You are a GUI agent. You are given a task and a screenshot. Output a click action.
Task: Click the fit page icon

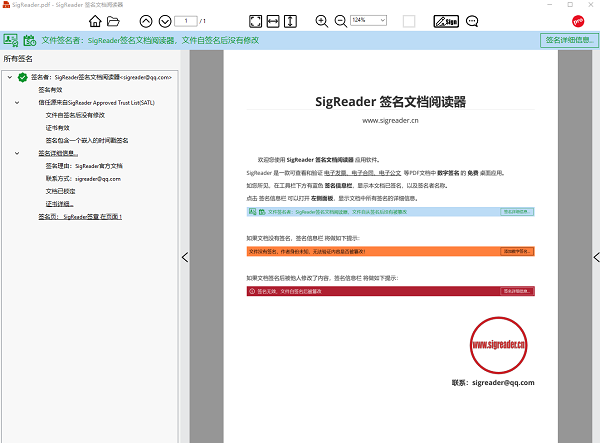pyautogui.click(x=255, y=21)
